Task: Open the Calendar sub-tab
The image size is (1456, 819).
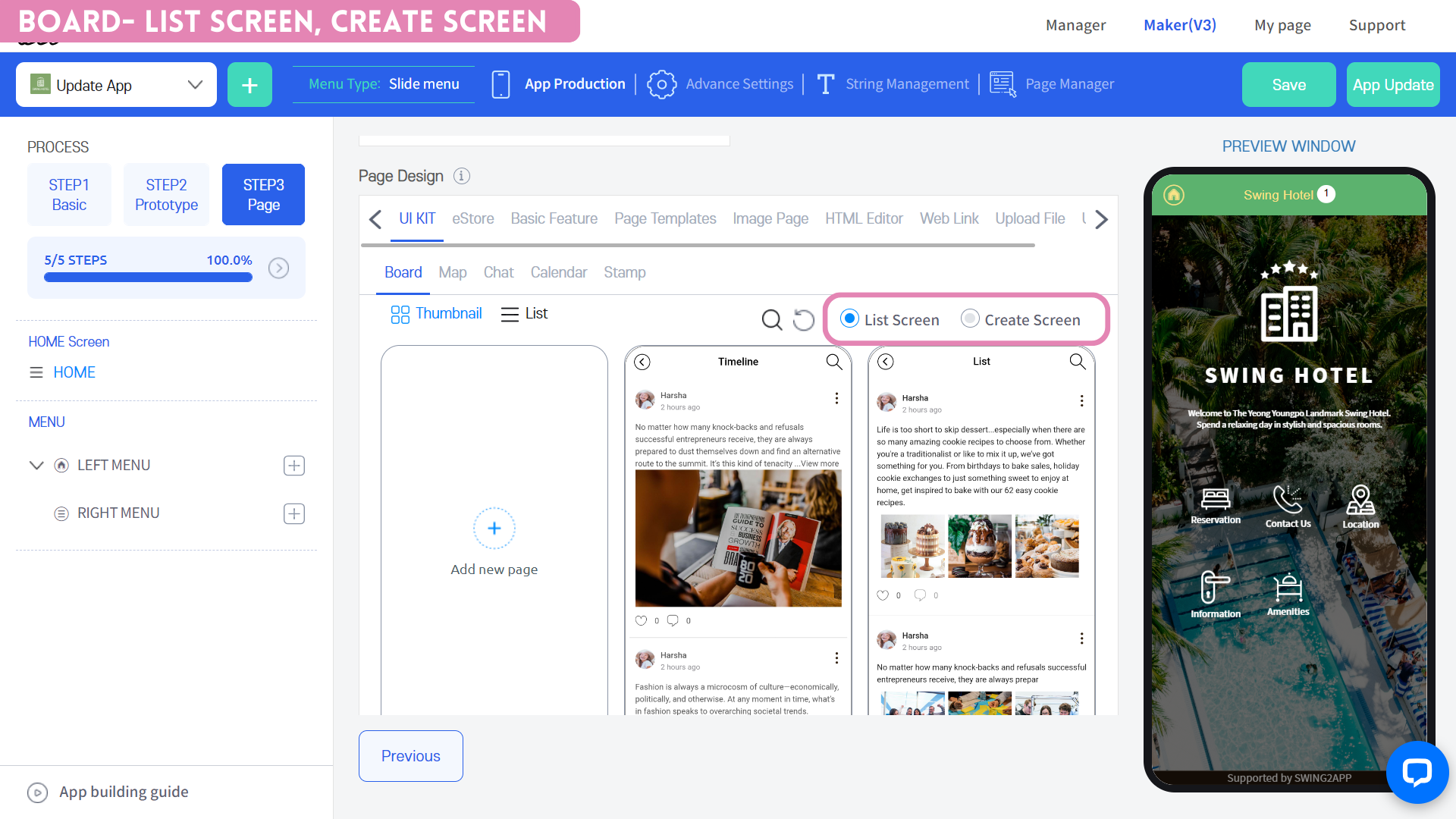Action: click(x=558, y=272)
